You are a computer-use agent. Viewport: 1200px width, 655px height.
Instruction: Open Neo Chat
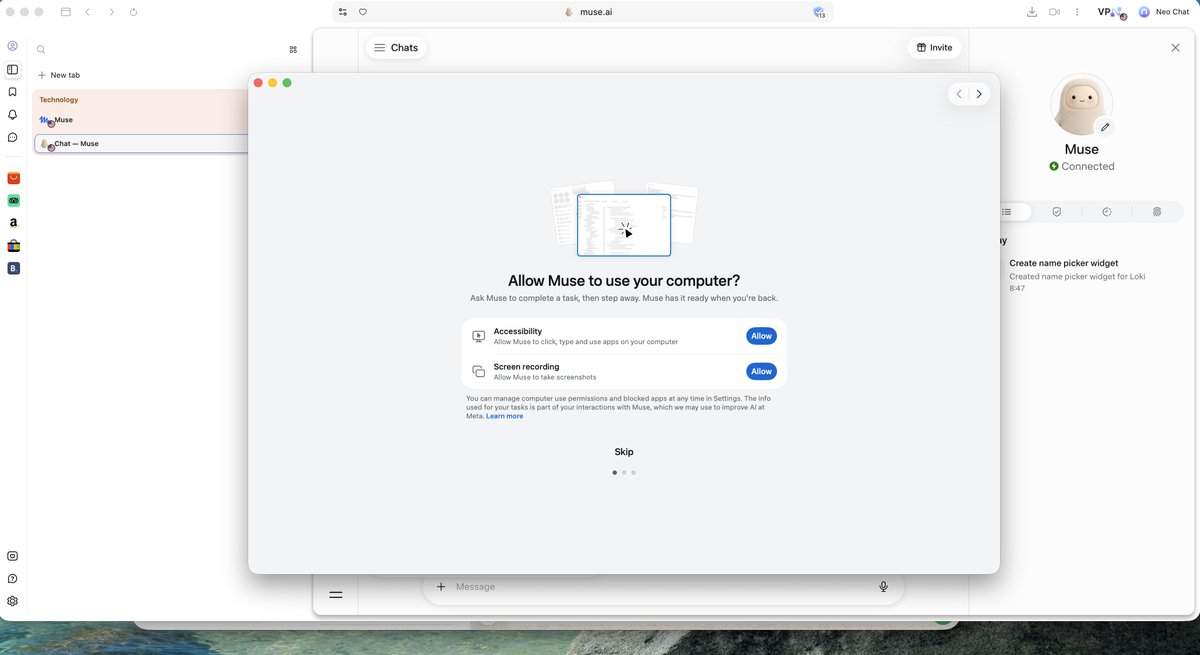coord(1163,12)
